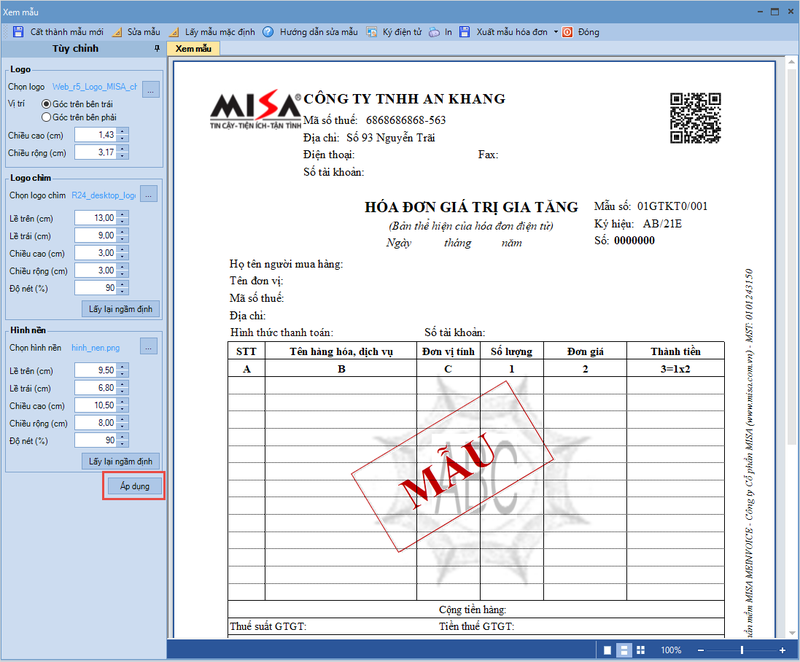Adjust the zoom slider at the bottom
Image resolution: width=800 pixels, height=662 pixels.
pyautogui.click(x=741, y=650)
